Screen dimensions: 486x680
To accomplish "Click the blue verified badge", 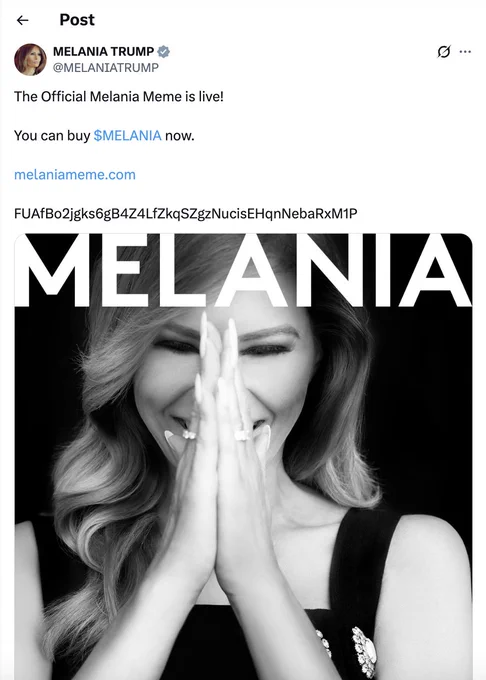I will click(163, 52).
